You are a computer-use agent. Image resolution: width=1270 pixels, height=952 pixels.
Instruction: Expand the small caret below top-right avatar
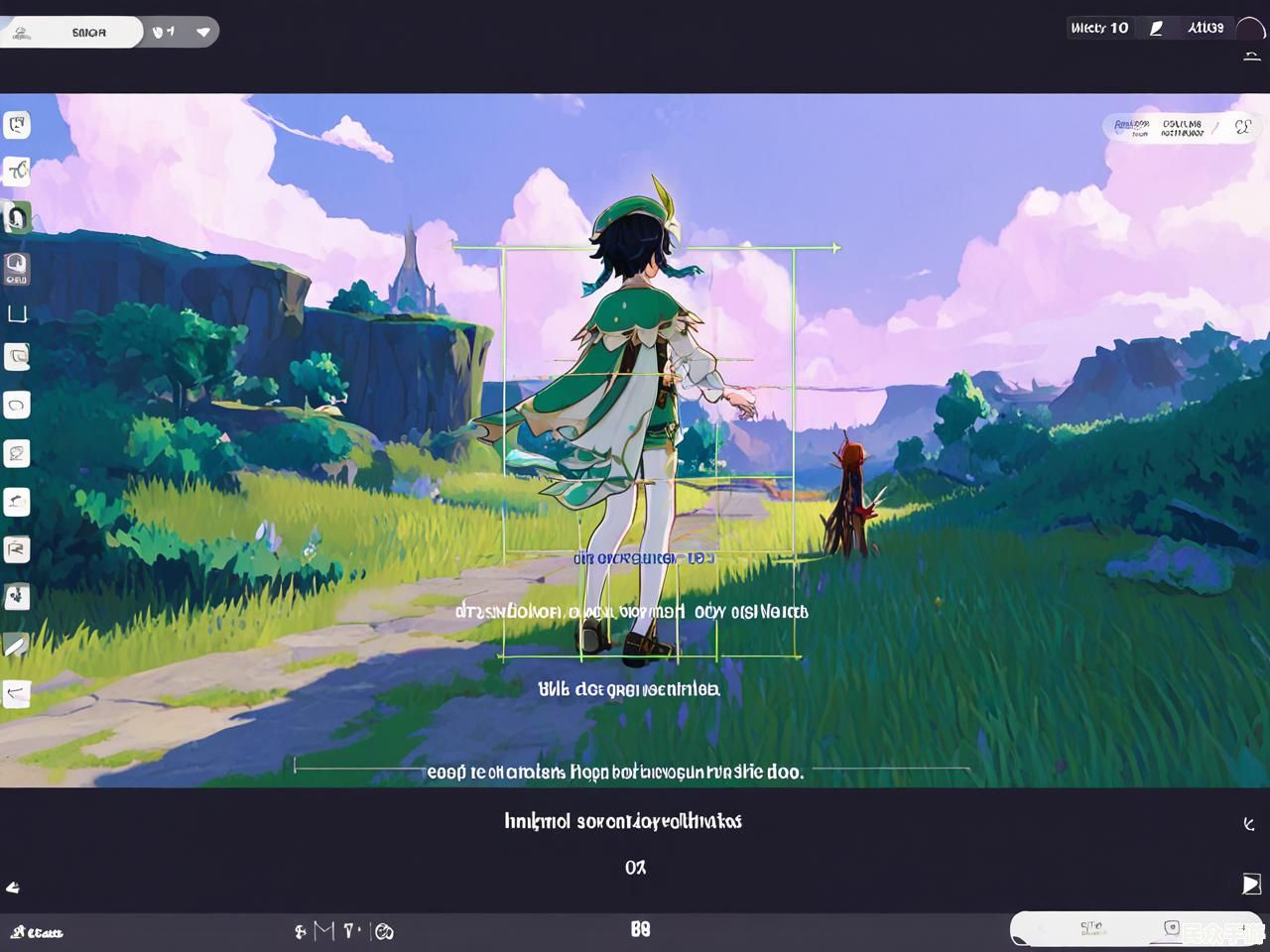pos(1251,58)
